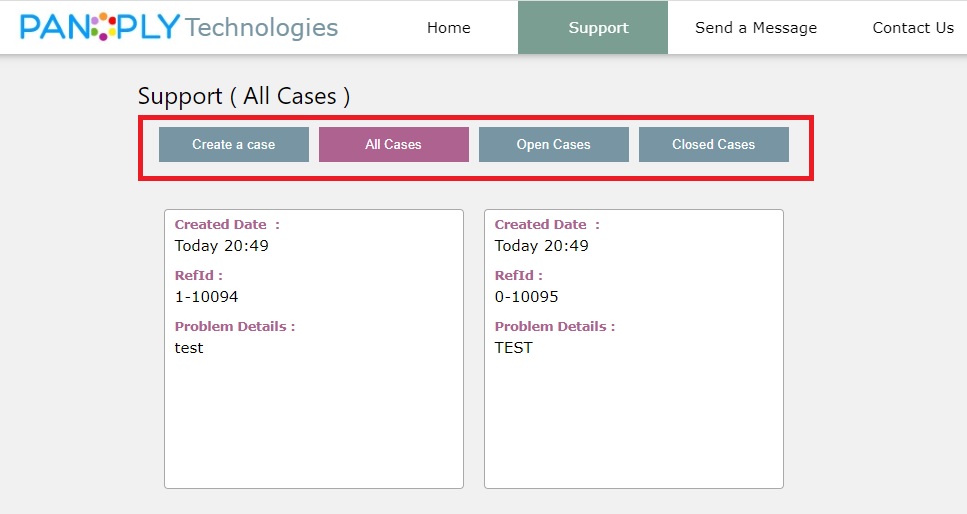Screen dimensions: 967x514
Task: Open case card with RefId 1-10094
Action: 314,349
